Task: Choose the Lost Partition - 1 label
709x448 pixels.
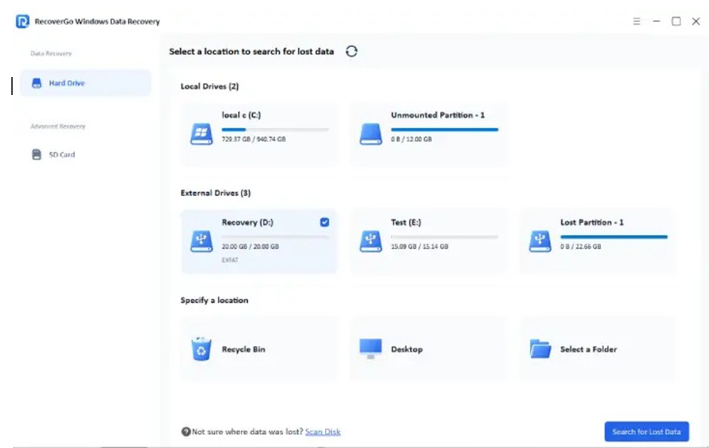Action: (592, 222)
